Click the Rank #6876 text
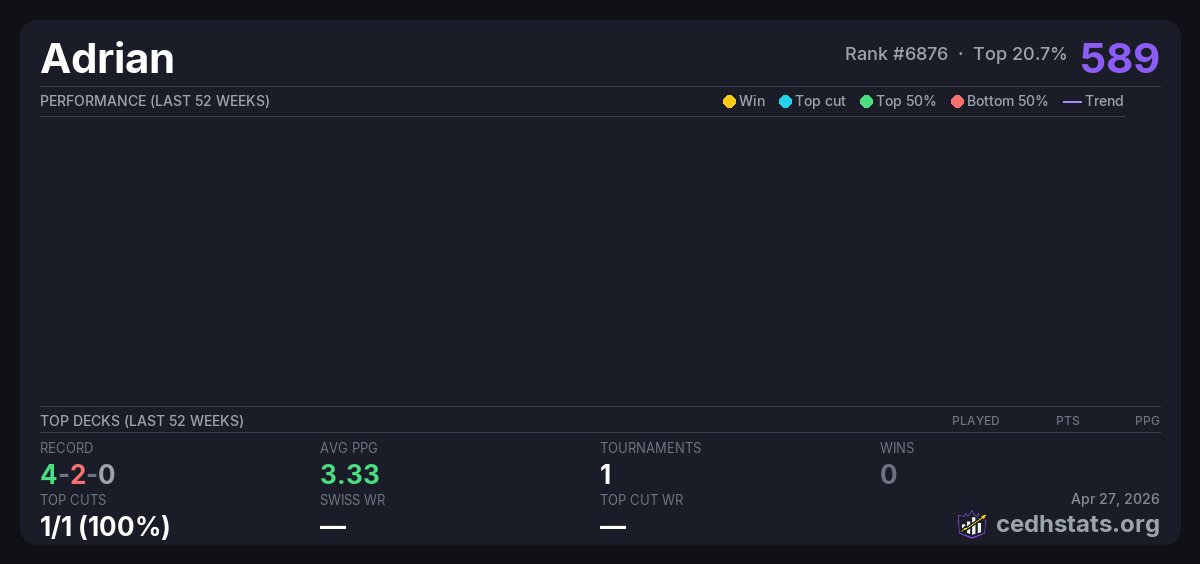 (x=896, y=54)
